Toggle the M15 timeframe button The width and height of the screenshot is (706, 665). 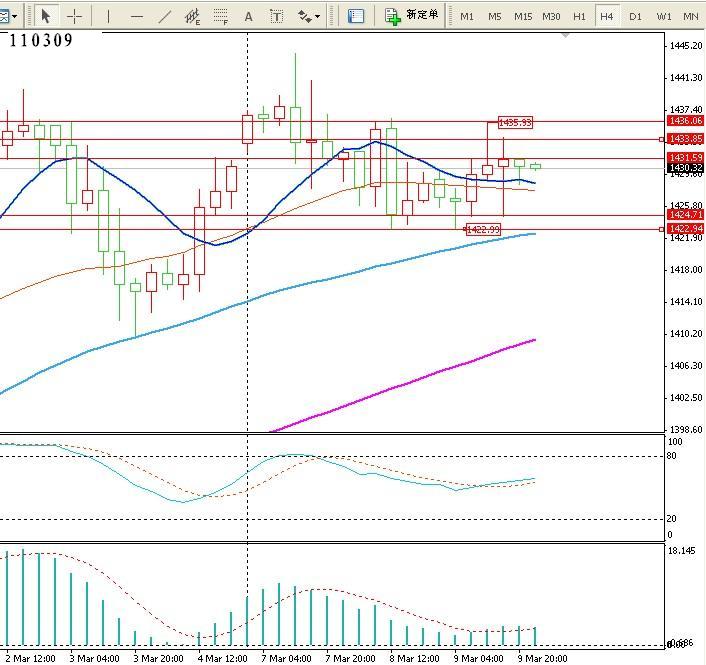[522, 16]
